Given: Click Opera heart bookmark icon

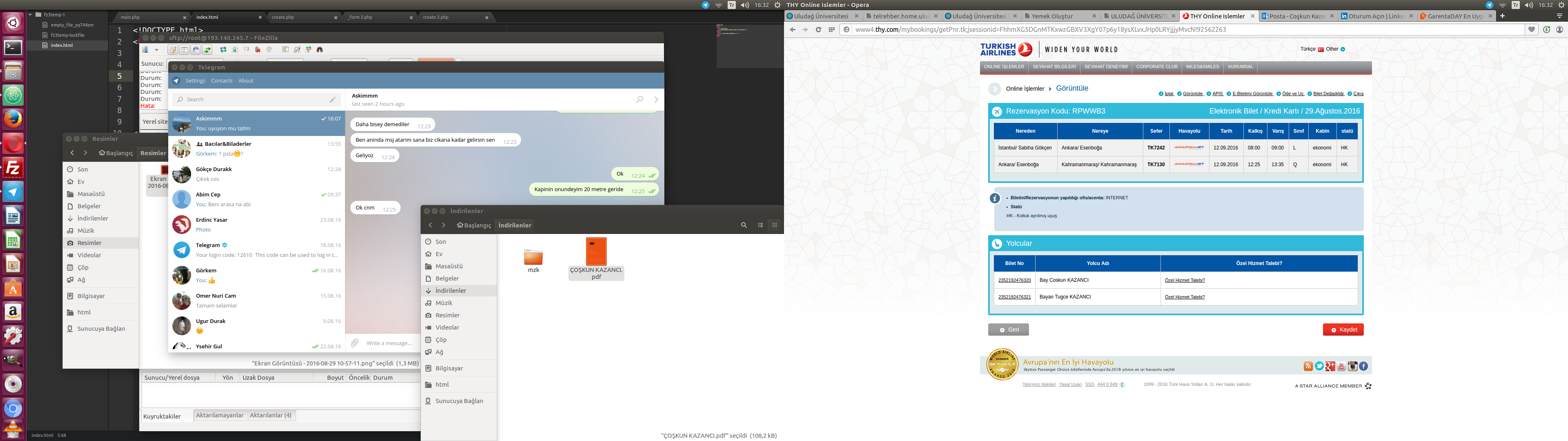Looking at the screenshot, I should tap(1532, 29).
